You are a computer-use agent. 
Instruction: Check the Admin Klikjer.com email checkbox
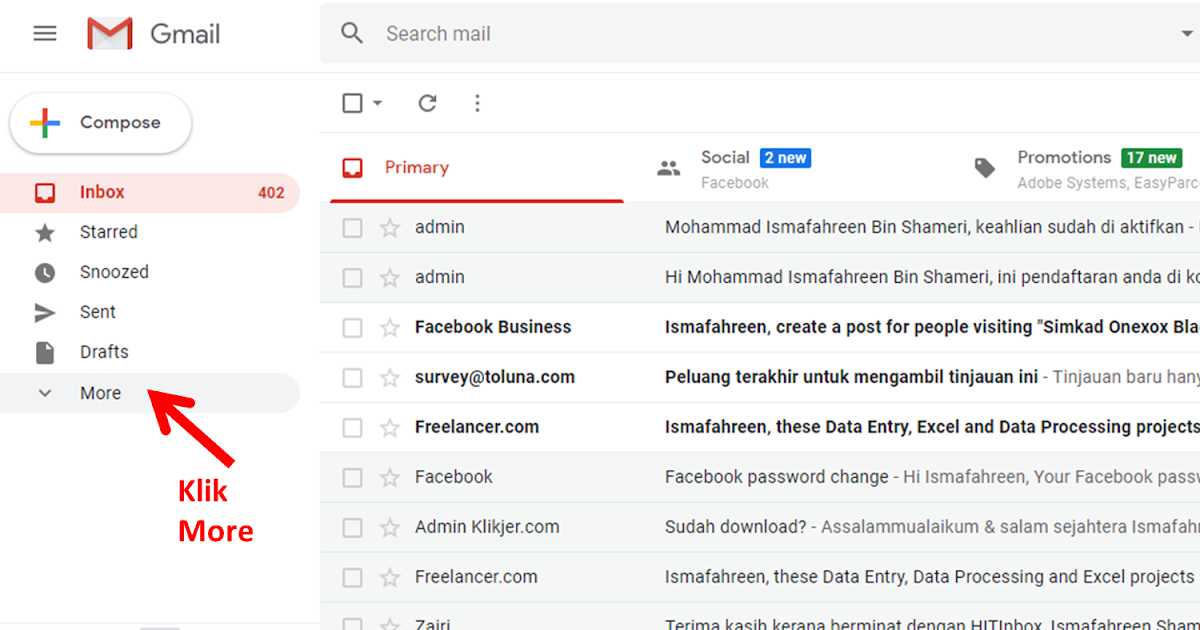(x=352, y=528)
